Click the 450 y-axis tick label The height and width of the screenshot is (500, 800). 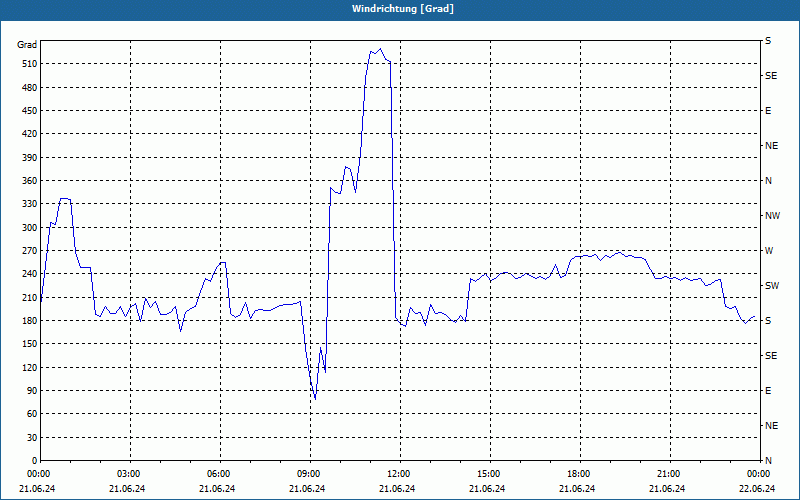point(29,111)
